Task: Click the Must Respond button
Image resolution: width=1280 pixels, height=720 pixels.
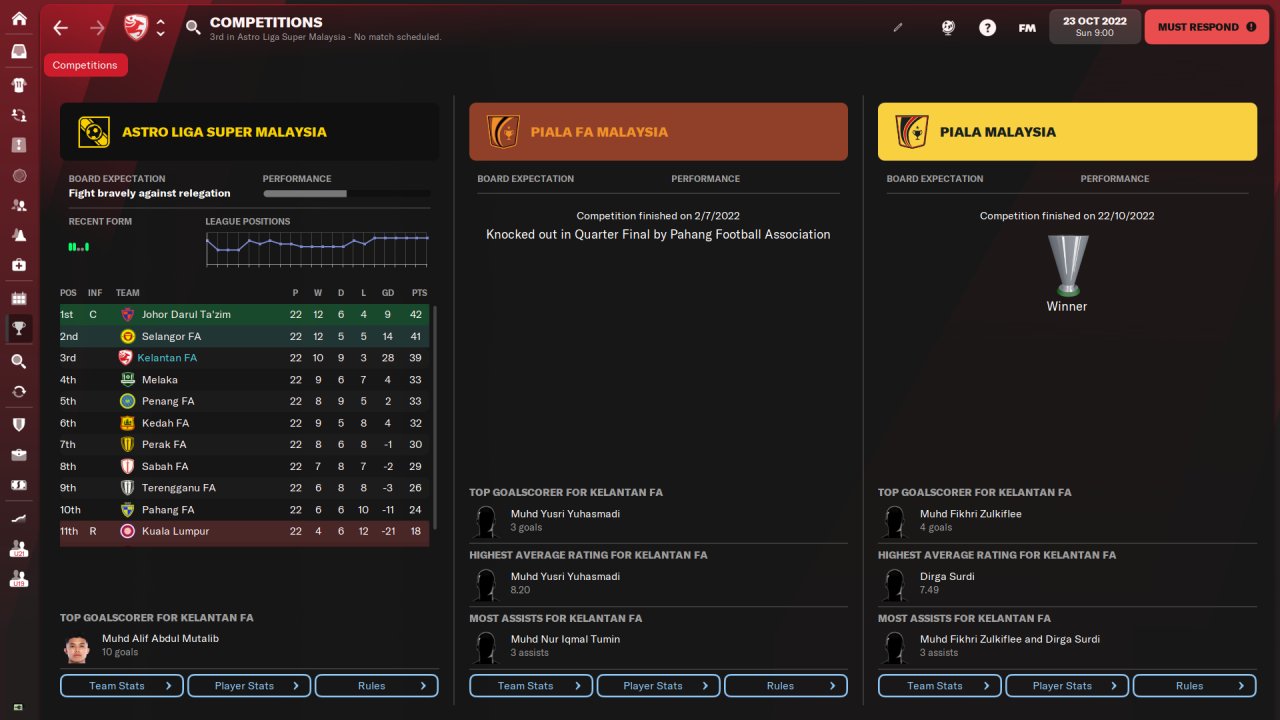Action: pyautogui.click(x=1206, y=27)
